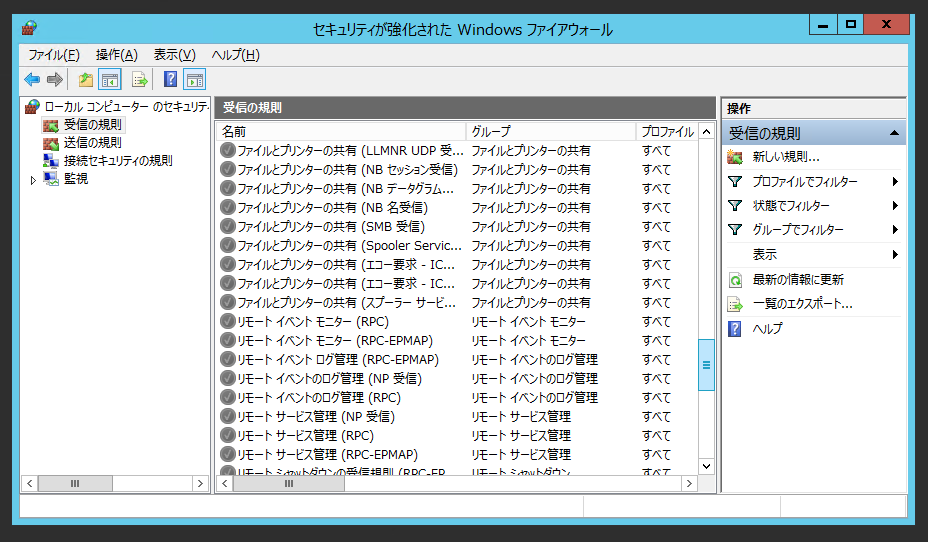Click the funnel icon for グループでフィルター

[x=734, y=230]
